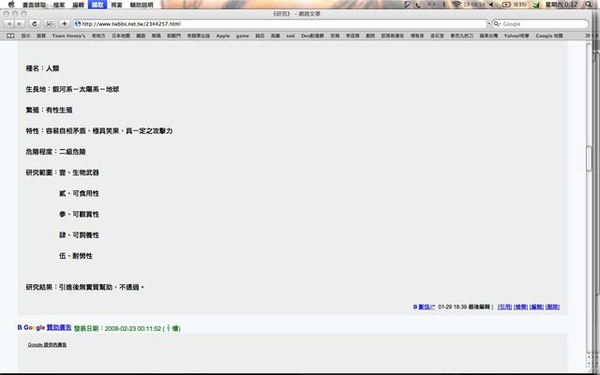Click the text 繁殖:有性生殖
The width and height of the screenshot is (600, 375).
pos(49,110)
